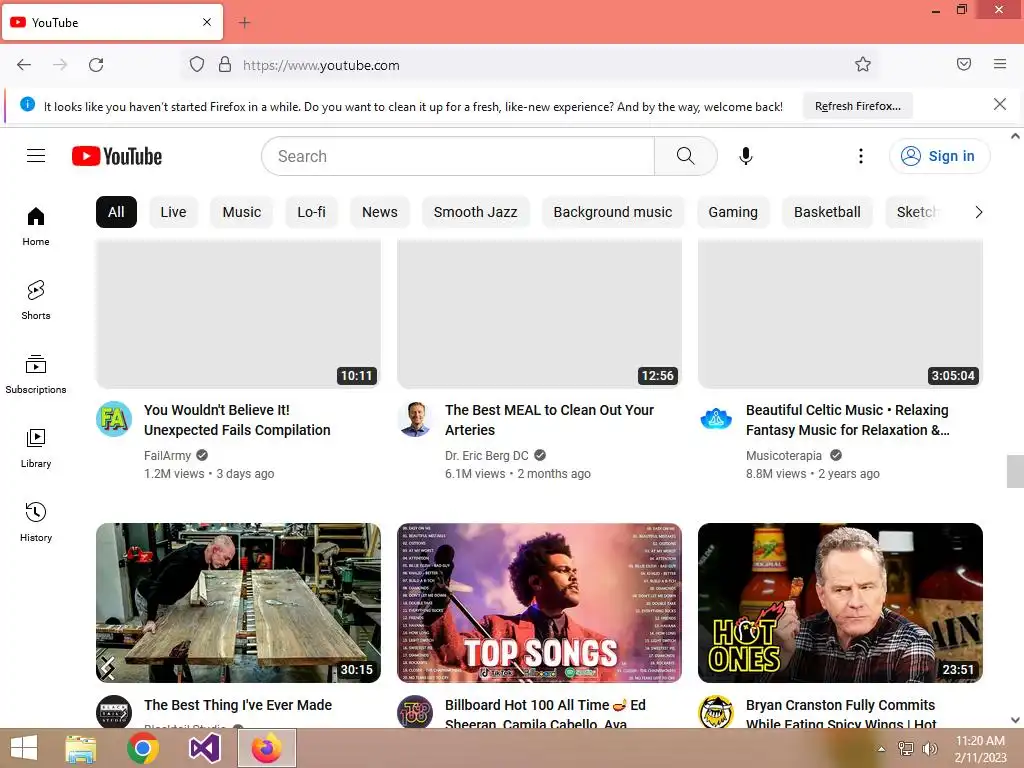The image size is (1024, 768).
Task: Click the search magnifier button
Action: pyautogui.click(x=685, y=156)
